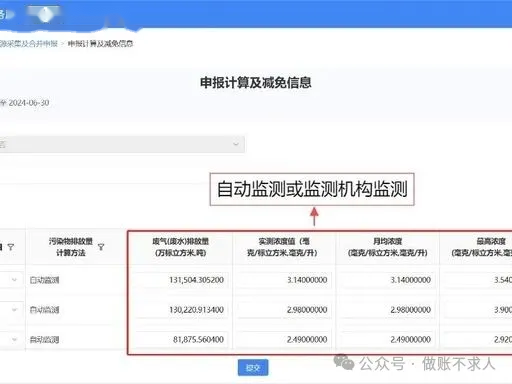
Task: Click the 81,875.560400 emission field
Action: click(x=182, y=339)
